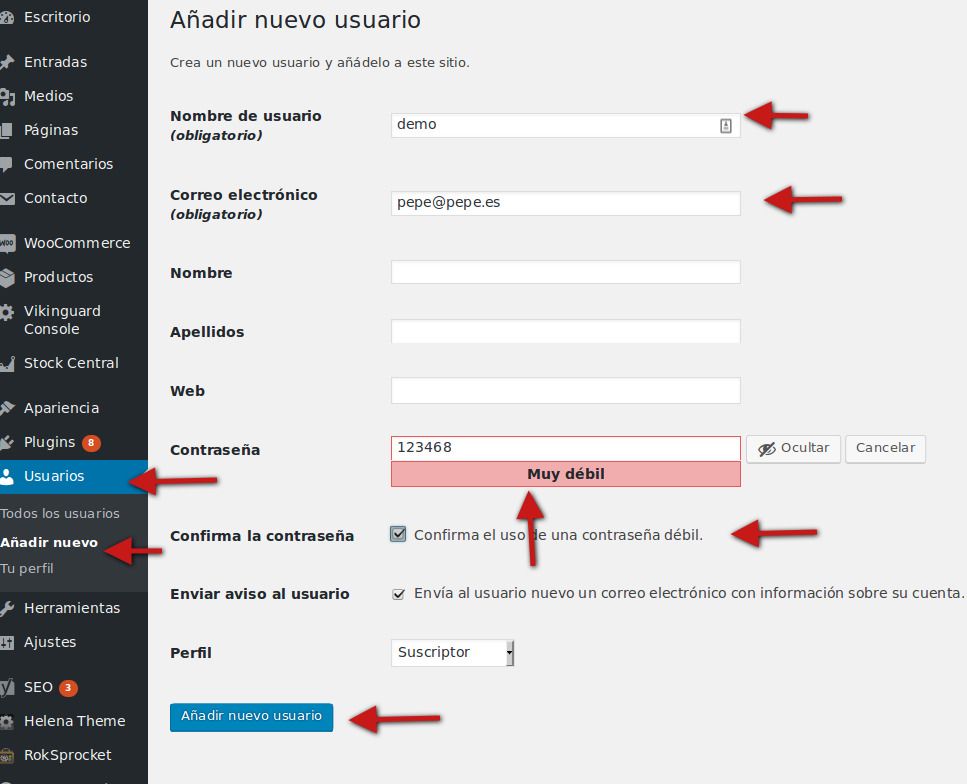Click the RokSprocket icon

[7, 756]
